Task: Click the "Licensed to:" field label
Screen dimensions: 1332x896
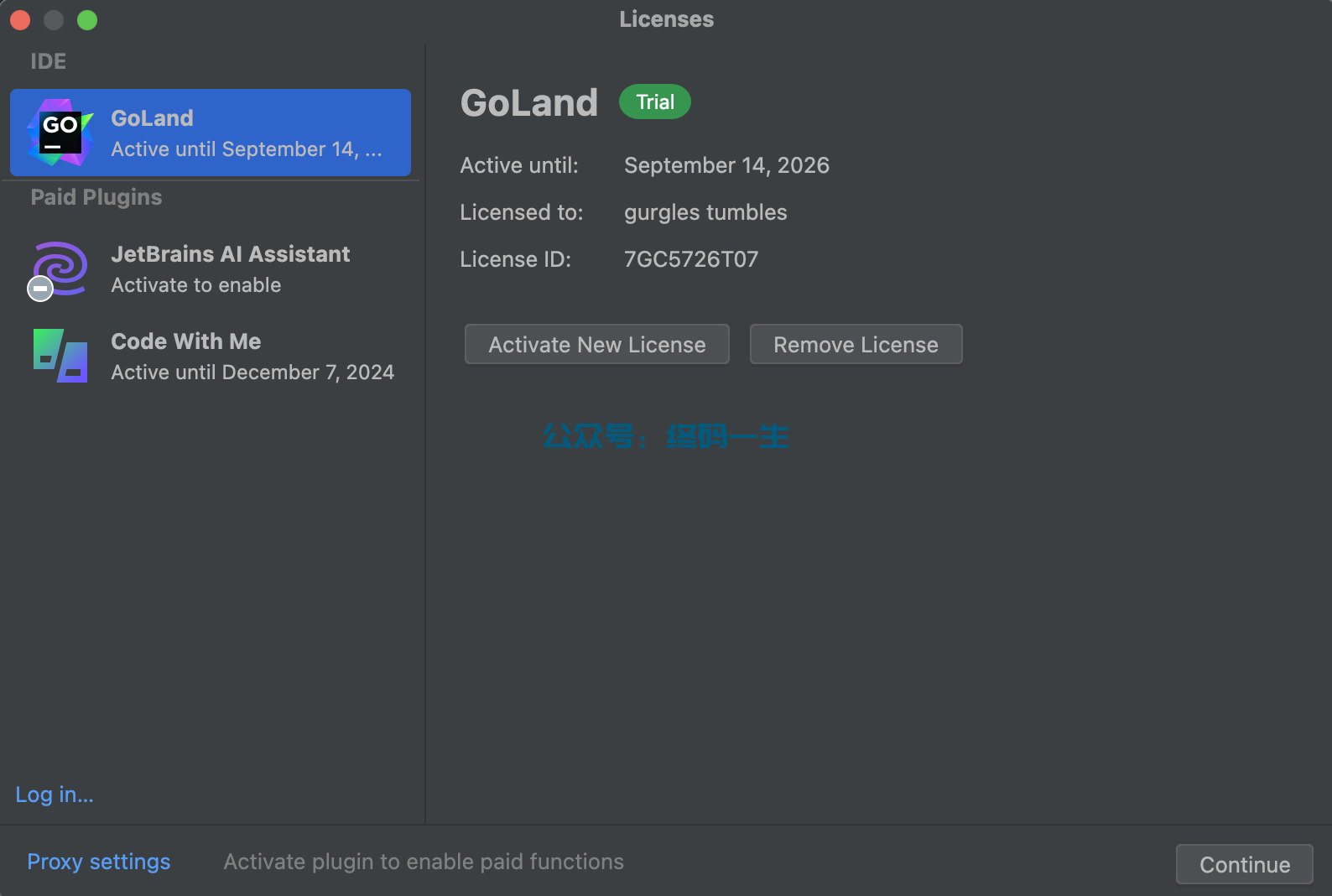Action: click(522, 212)
